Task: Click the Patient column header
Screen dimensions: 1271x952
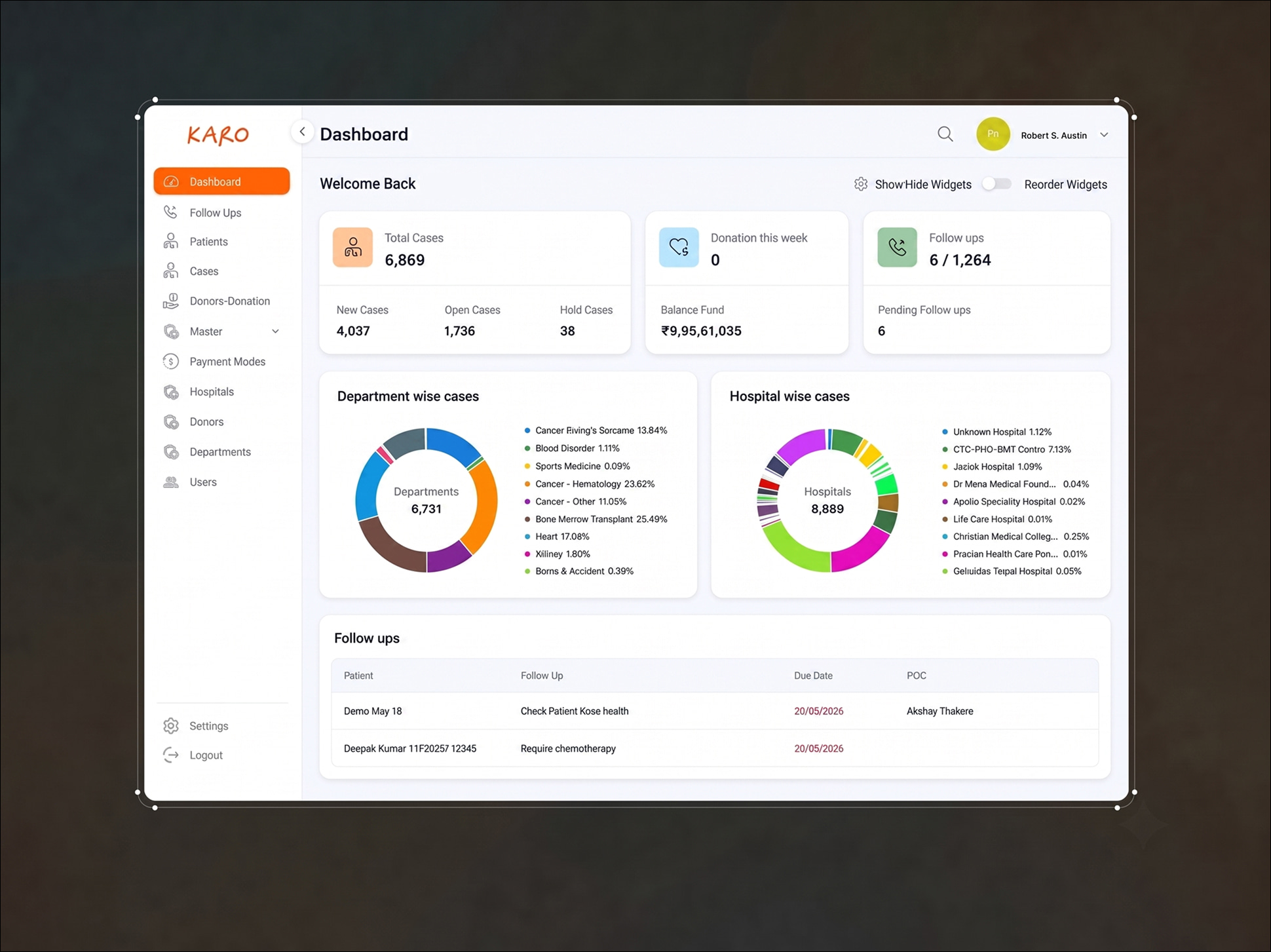Action: [x=358, y=676]
